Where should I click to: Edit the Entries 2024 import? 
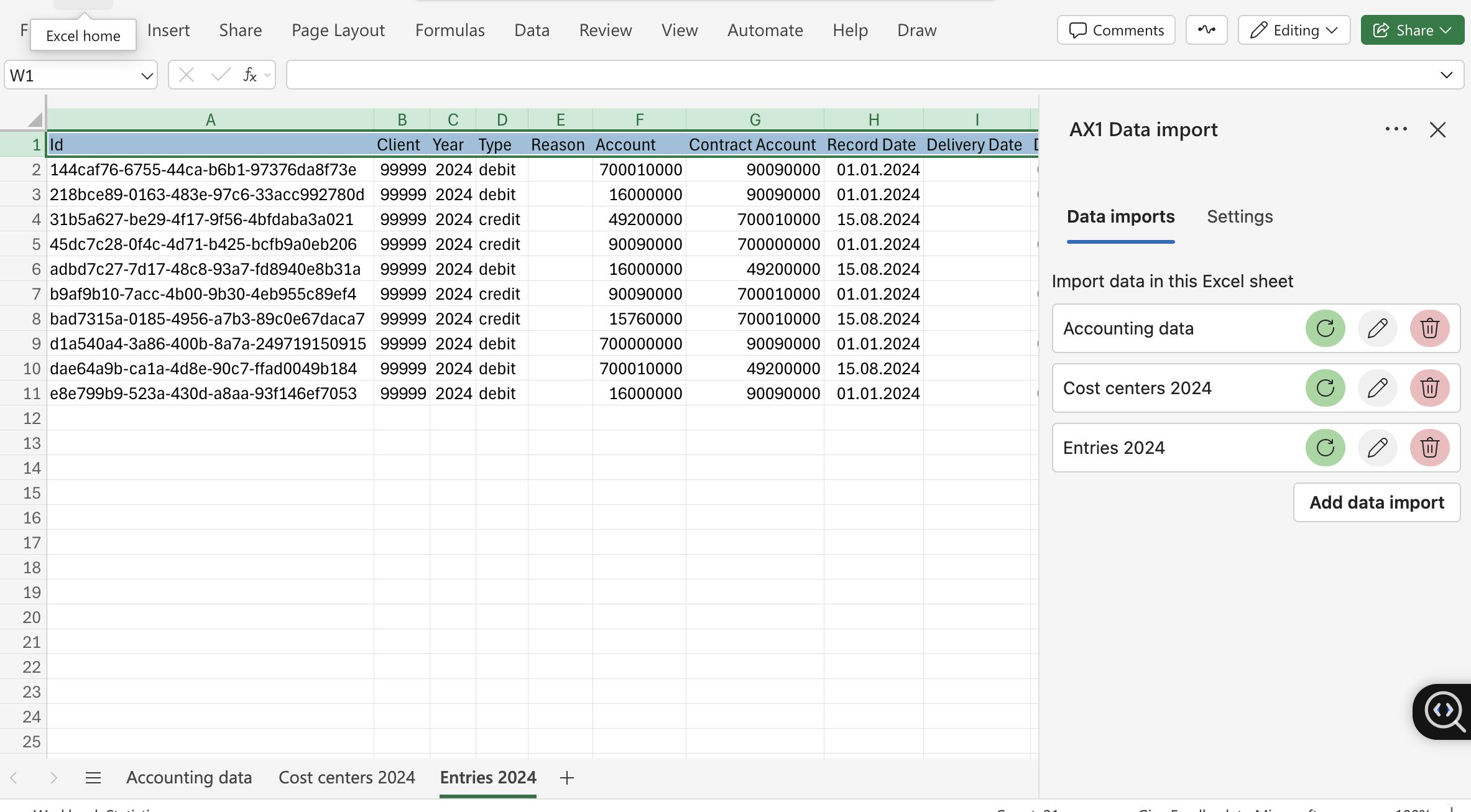(x=1377, y=448)
